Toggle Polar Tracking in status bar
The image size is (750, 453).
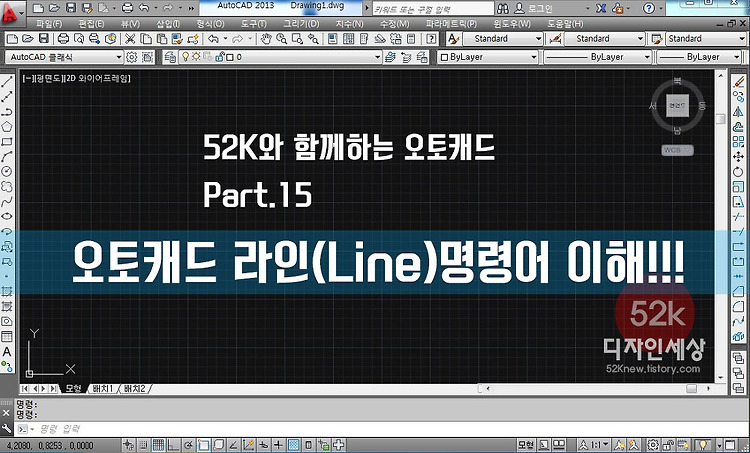point(188,445)
